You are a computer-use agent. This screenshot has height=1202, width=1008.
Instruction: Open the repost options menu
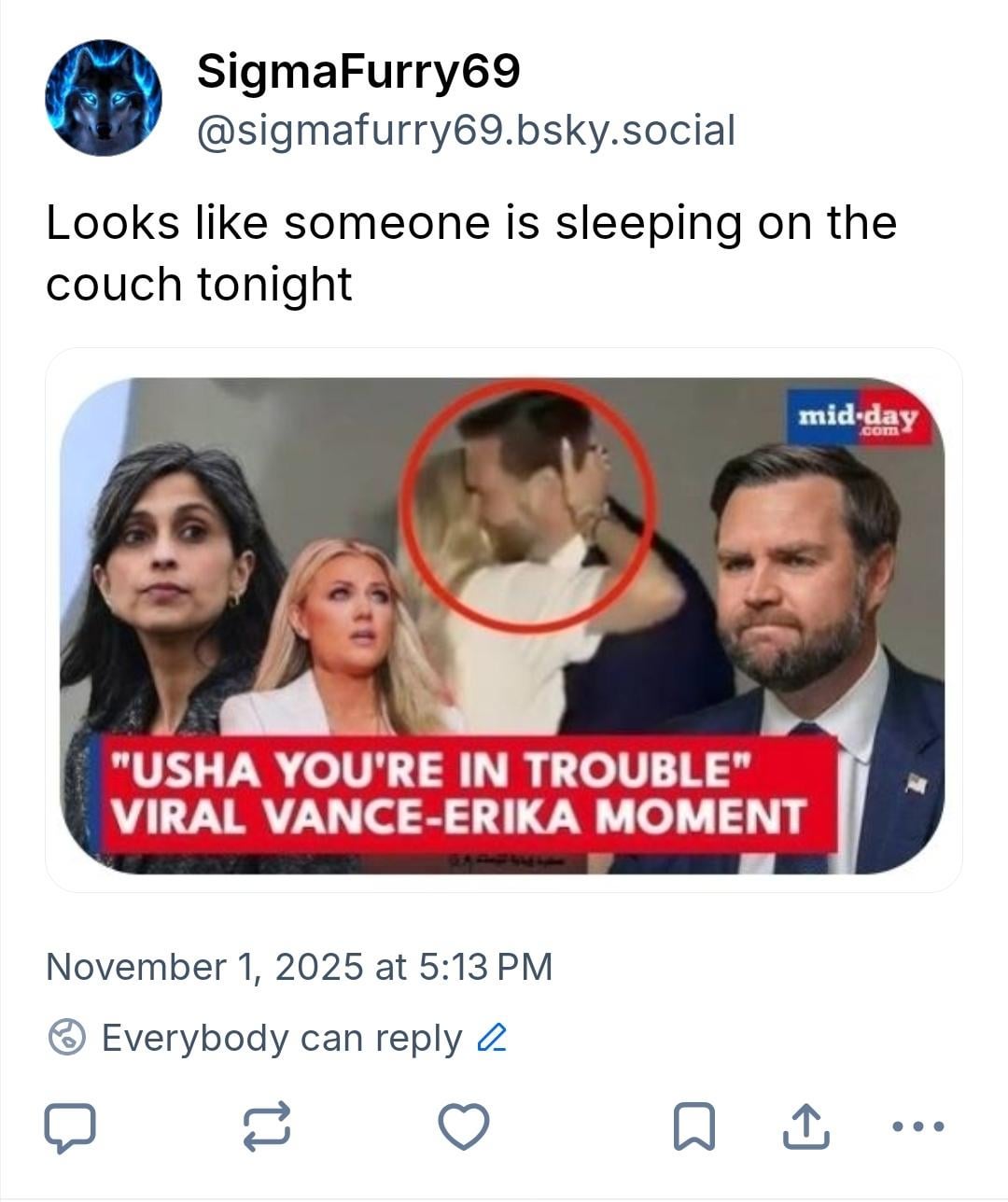(x=267, y=1126)
